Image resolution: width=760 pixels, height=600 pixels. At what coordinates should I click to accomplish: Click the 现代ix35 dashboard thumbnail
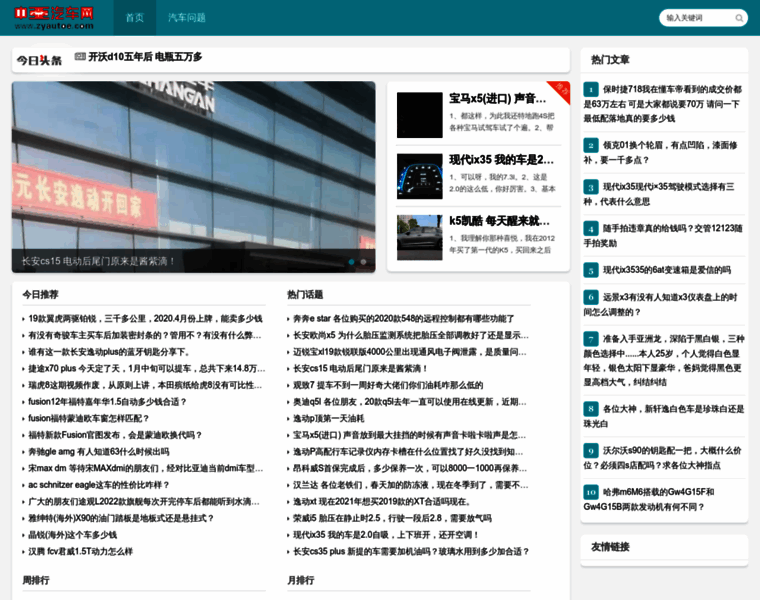pyautogui.click(x=419, y=176)
